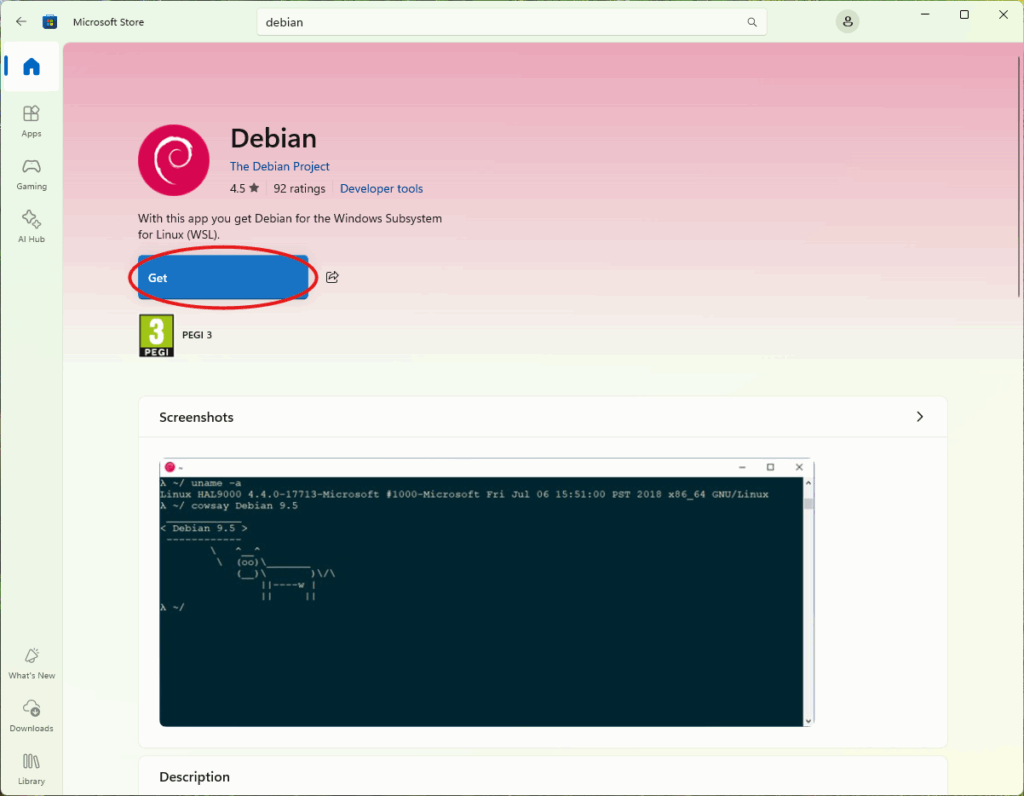
Task: Maximize the Microsoft Store window
Action: point(964,15)
